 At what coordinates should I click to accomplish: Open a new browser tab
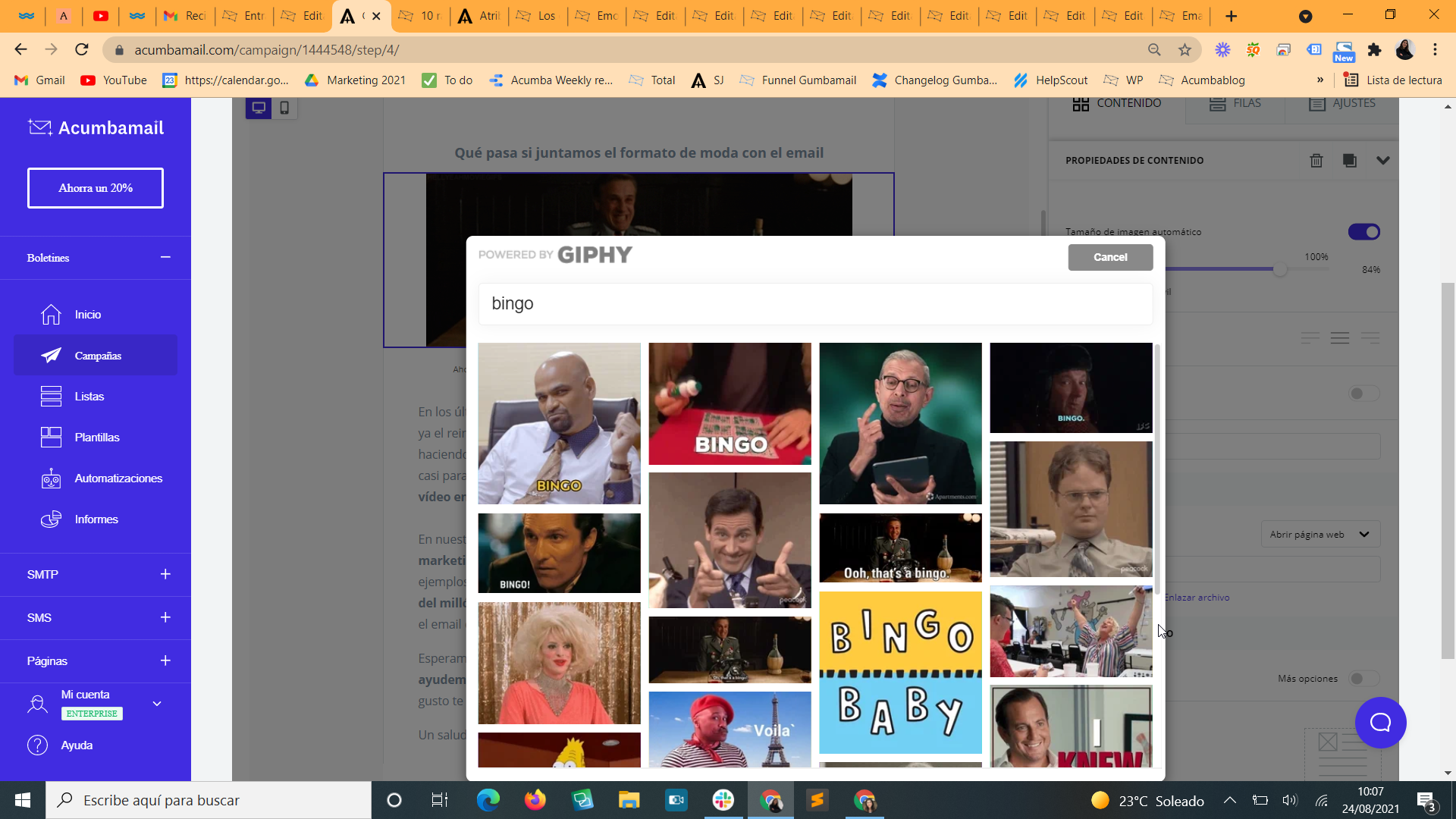pyautogui.click(x=1232, y=16)
